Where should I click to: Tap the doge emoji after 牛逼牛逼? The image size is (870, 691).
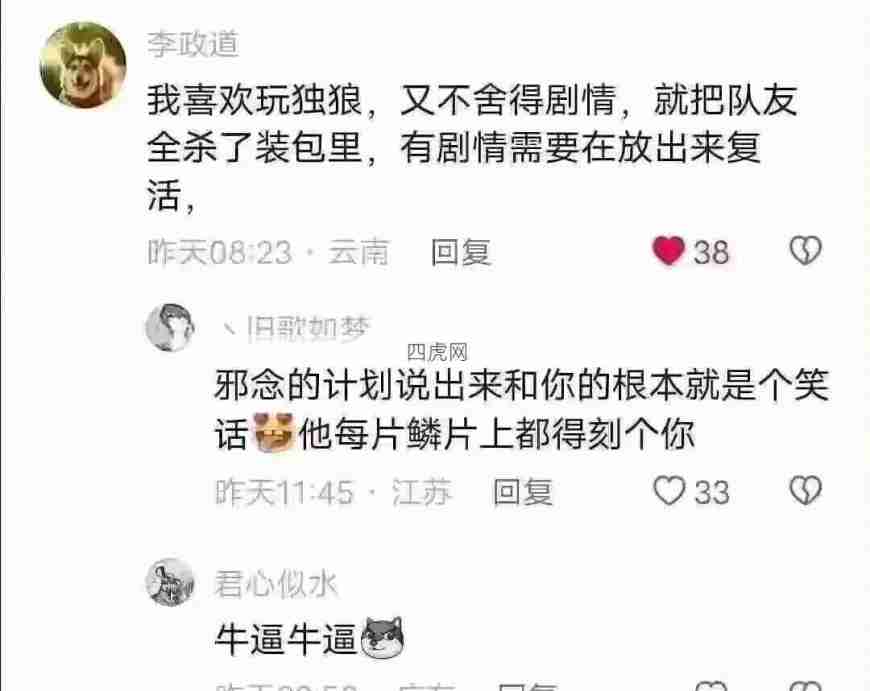(x=382, y=638)
